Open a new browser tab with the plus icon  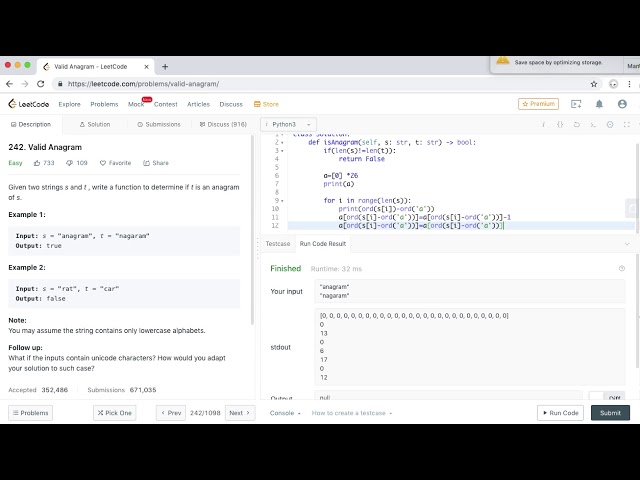pyautogui.click(x=165, y=67)
